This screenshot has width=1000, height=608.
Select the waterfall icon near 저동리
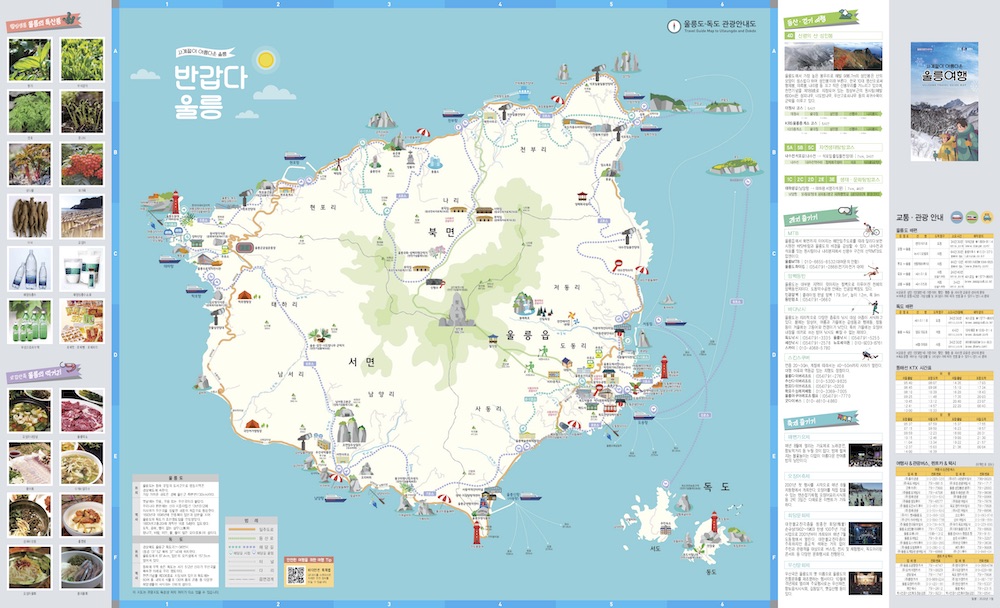point(524,305)
